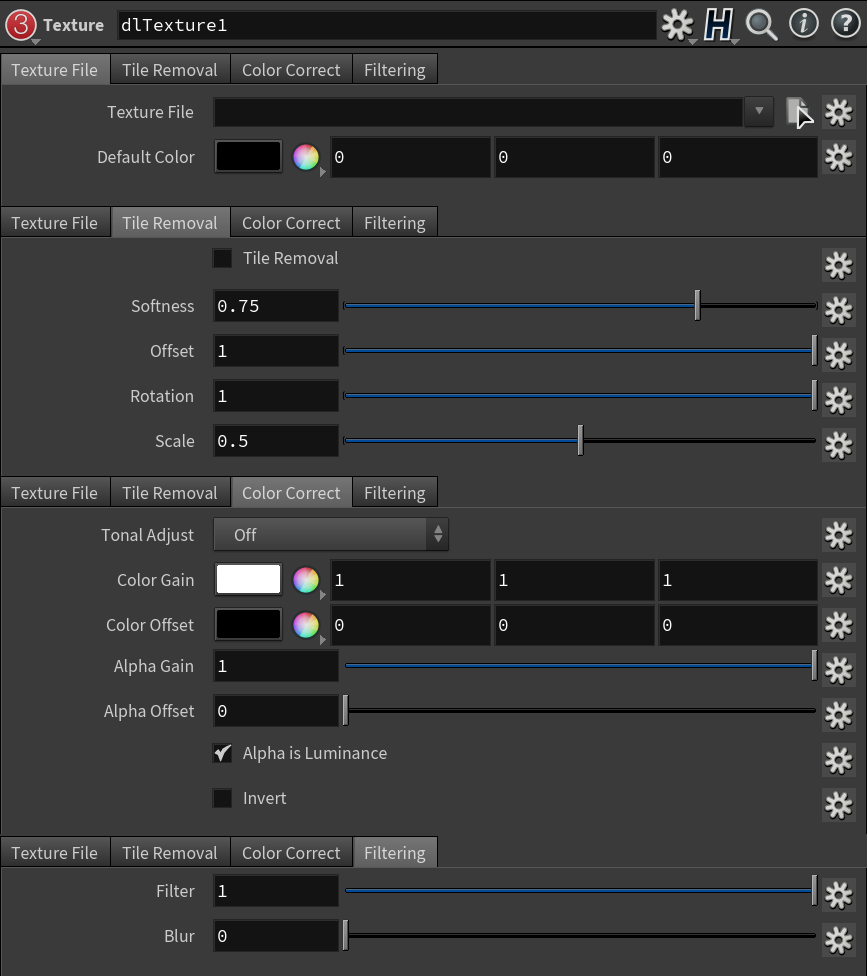Image resolution: width=867 pixels, height=976 pixels.
Task: Open the Tonal Adjust dropdown
Action: coord(331,535)
